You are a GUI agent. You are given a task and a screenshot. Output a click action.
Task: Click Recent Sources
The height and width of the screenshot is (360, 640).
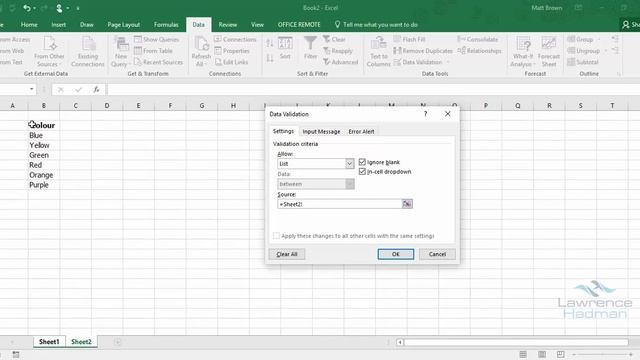point(158,62)
